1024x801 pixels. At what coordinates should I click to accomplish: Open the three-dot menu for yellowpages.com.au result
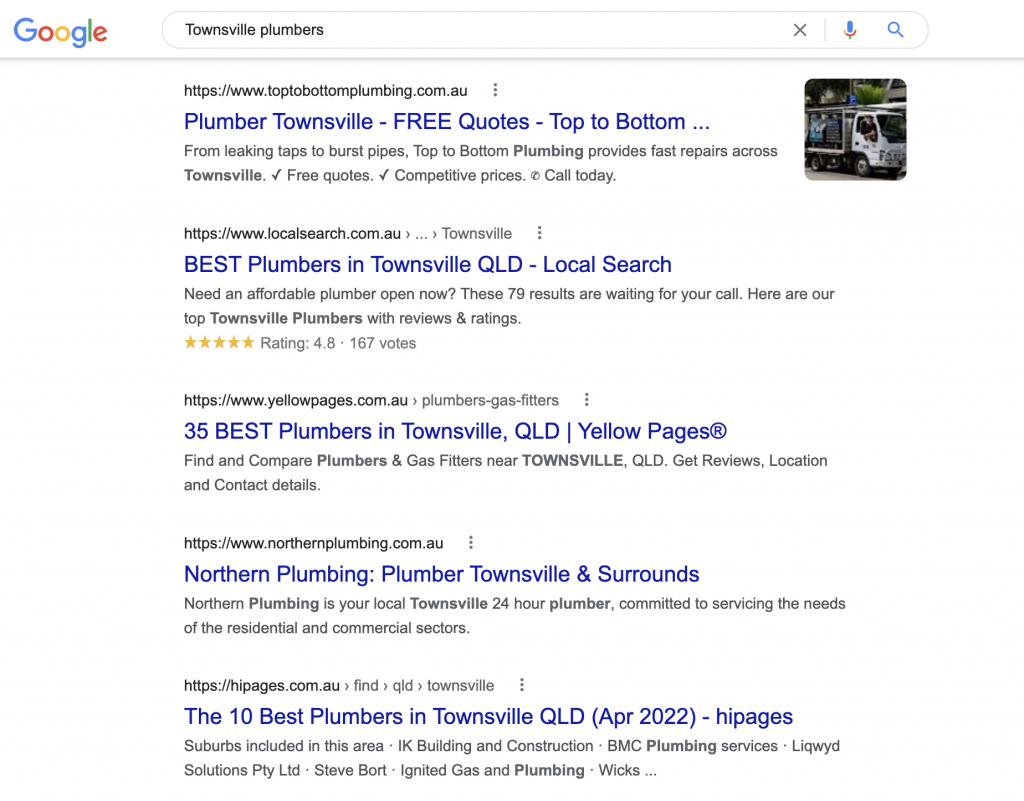(x=586, y=400)
